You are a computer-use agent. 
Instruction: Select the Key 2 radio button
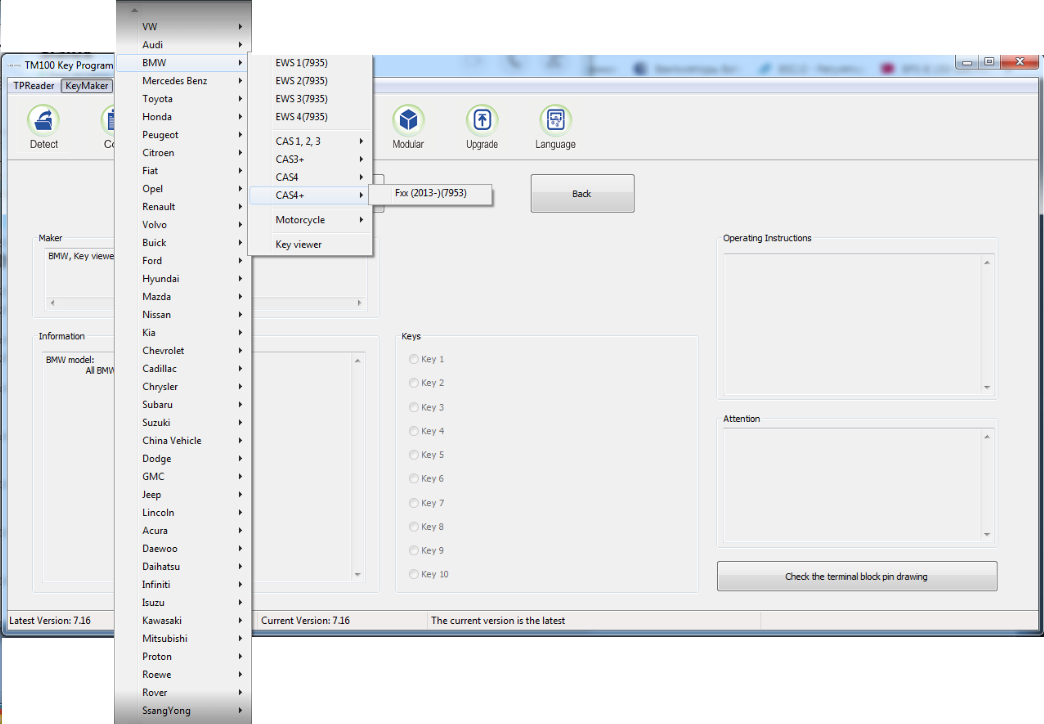pyautogui.click(x=413, y=383)
